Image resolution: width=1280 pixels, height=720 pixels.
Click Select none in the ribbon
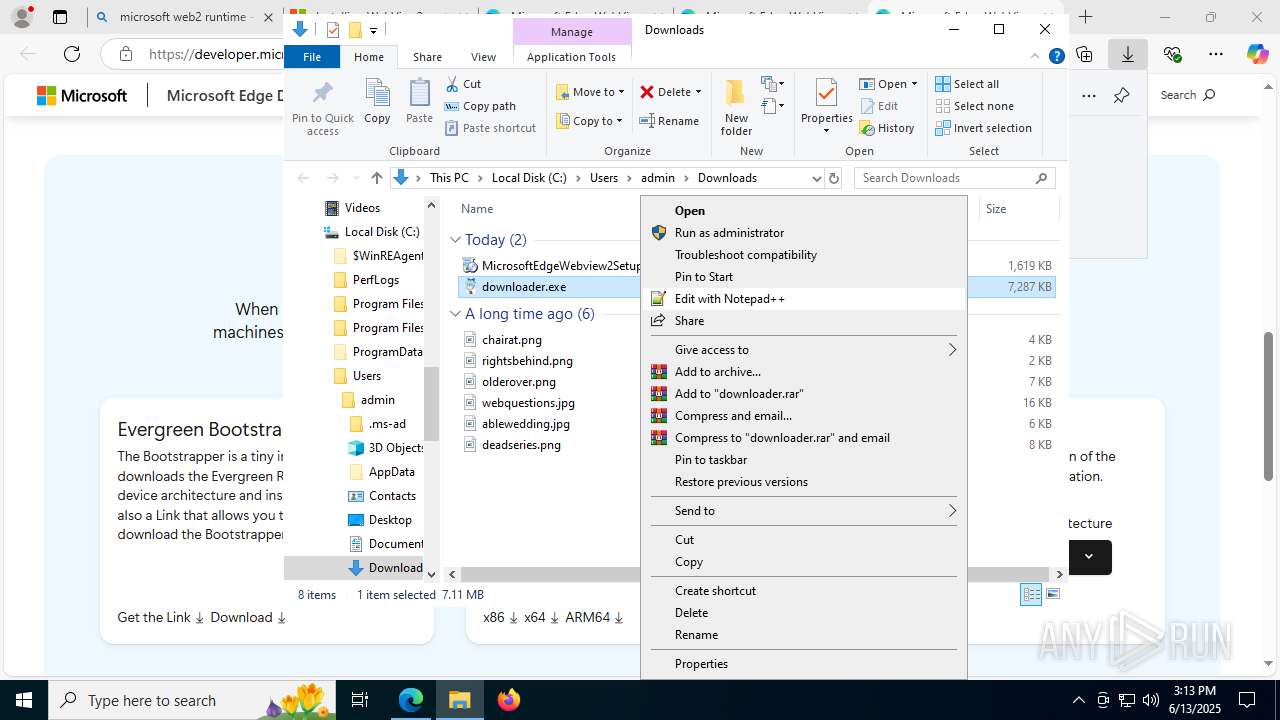point(974,106)
